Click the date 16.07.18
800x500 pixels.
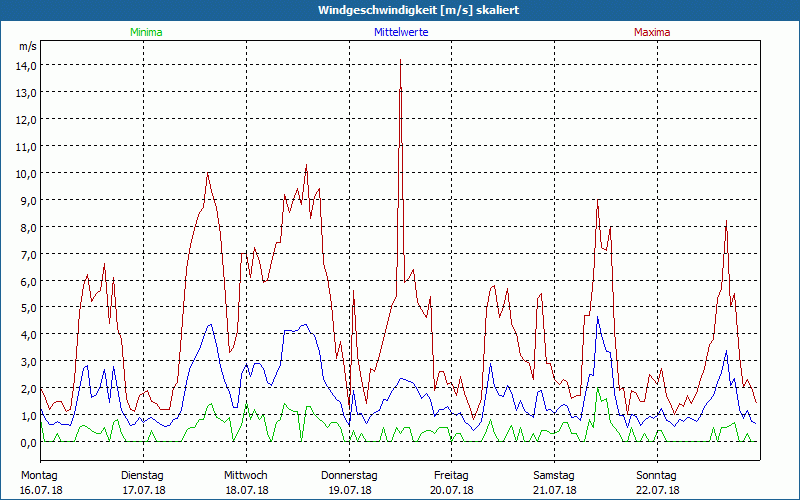tap(41, 490)
